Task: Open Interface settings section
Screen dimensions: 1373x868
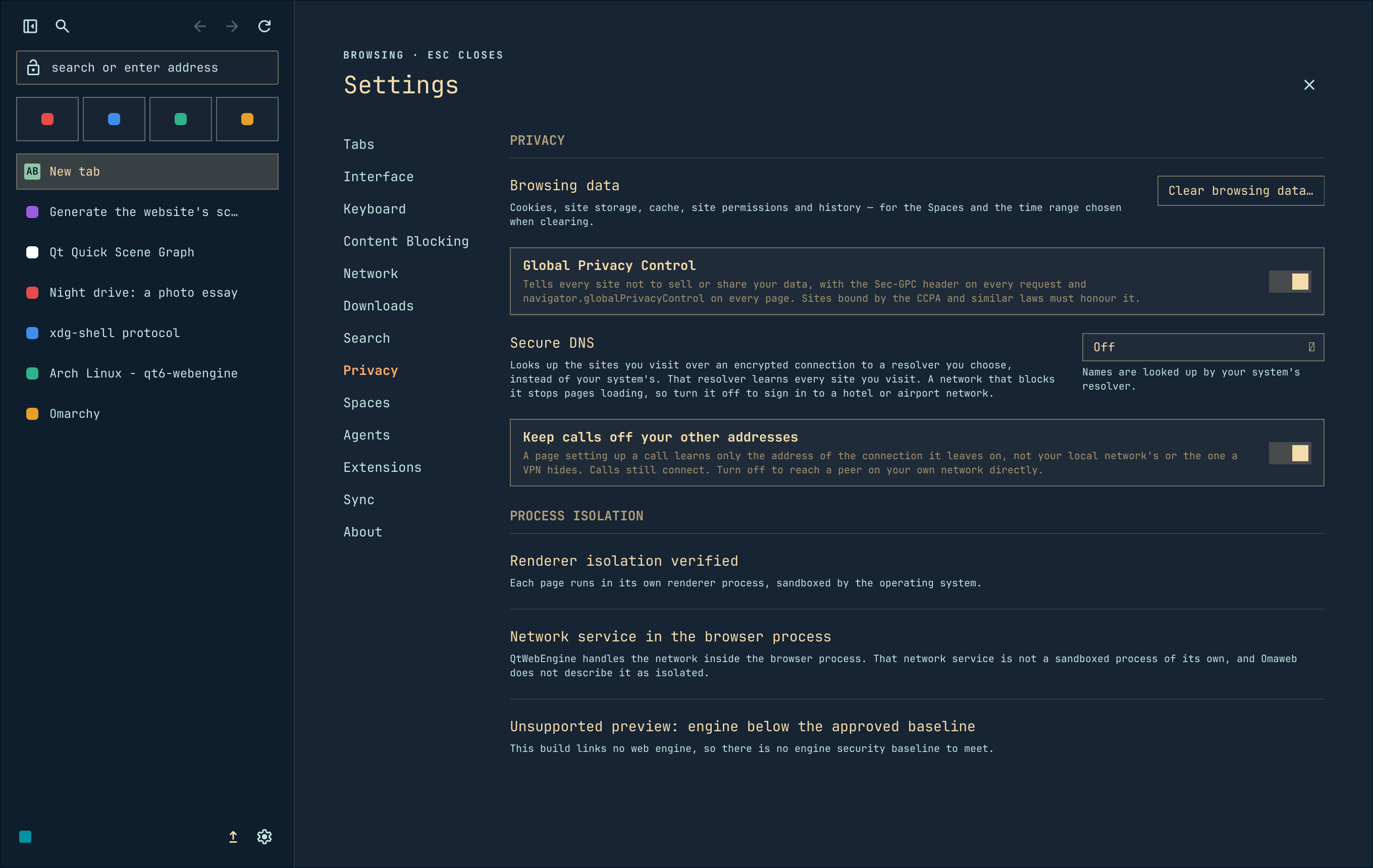Action: point(379,177)
